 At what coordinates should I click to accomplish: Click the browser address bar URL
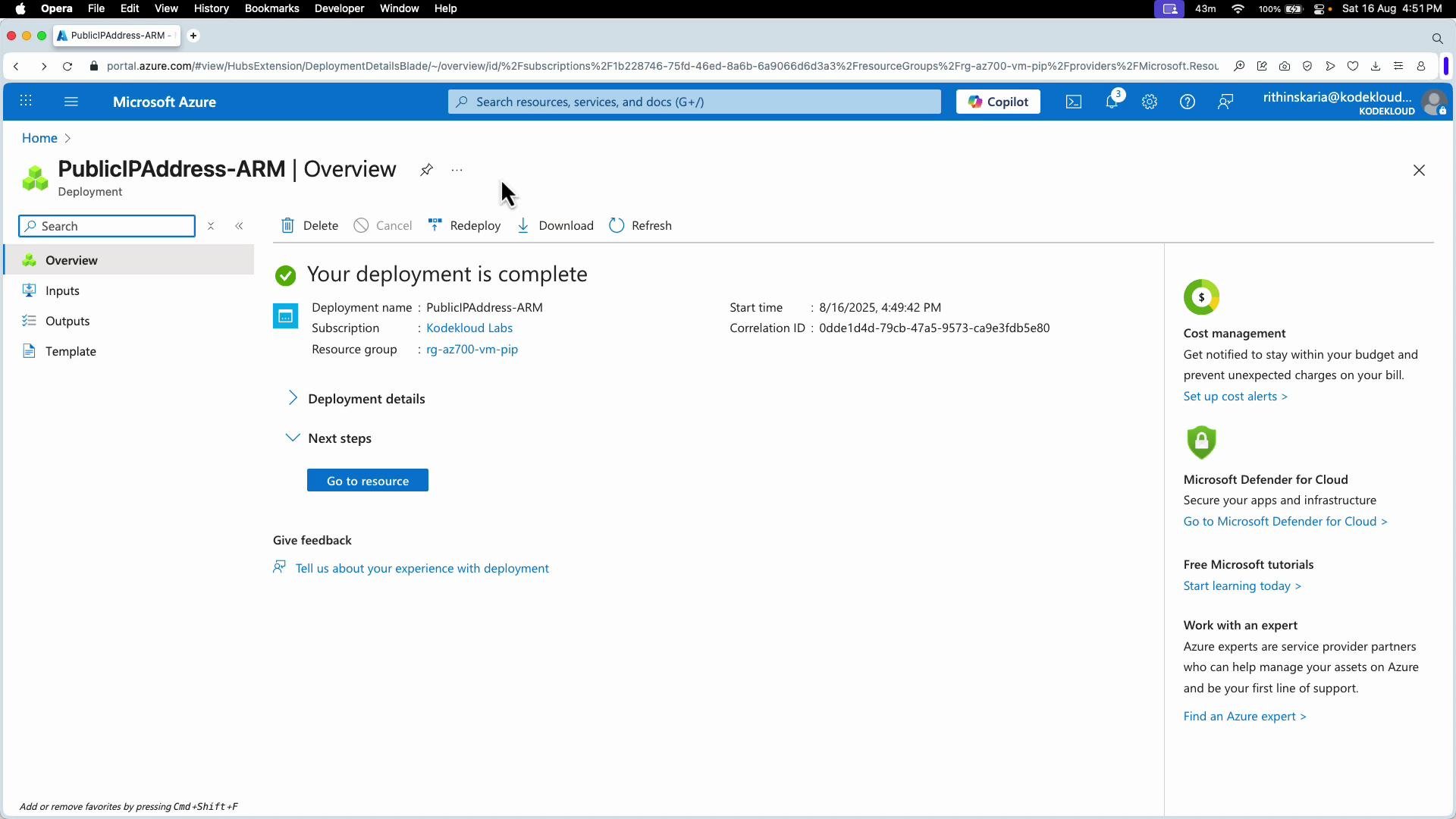(x=662, y=66)
